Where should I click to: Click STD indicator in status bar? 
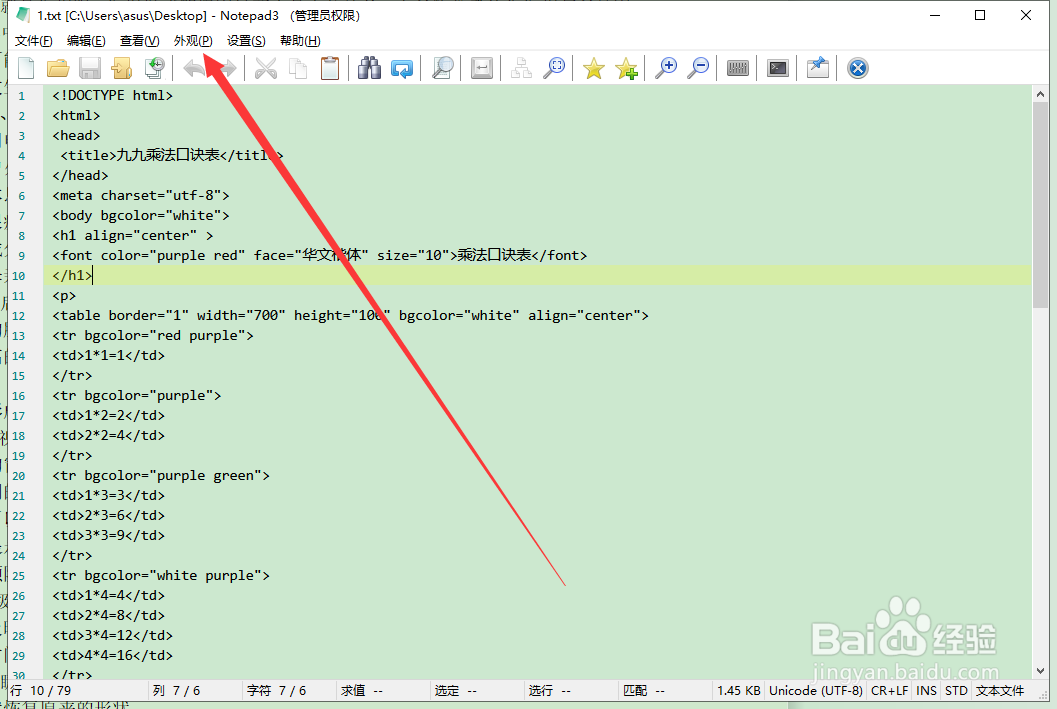coord(956,690)
